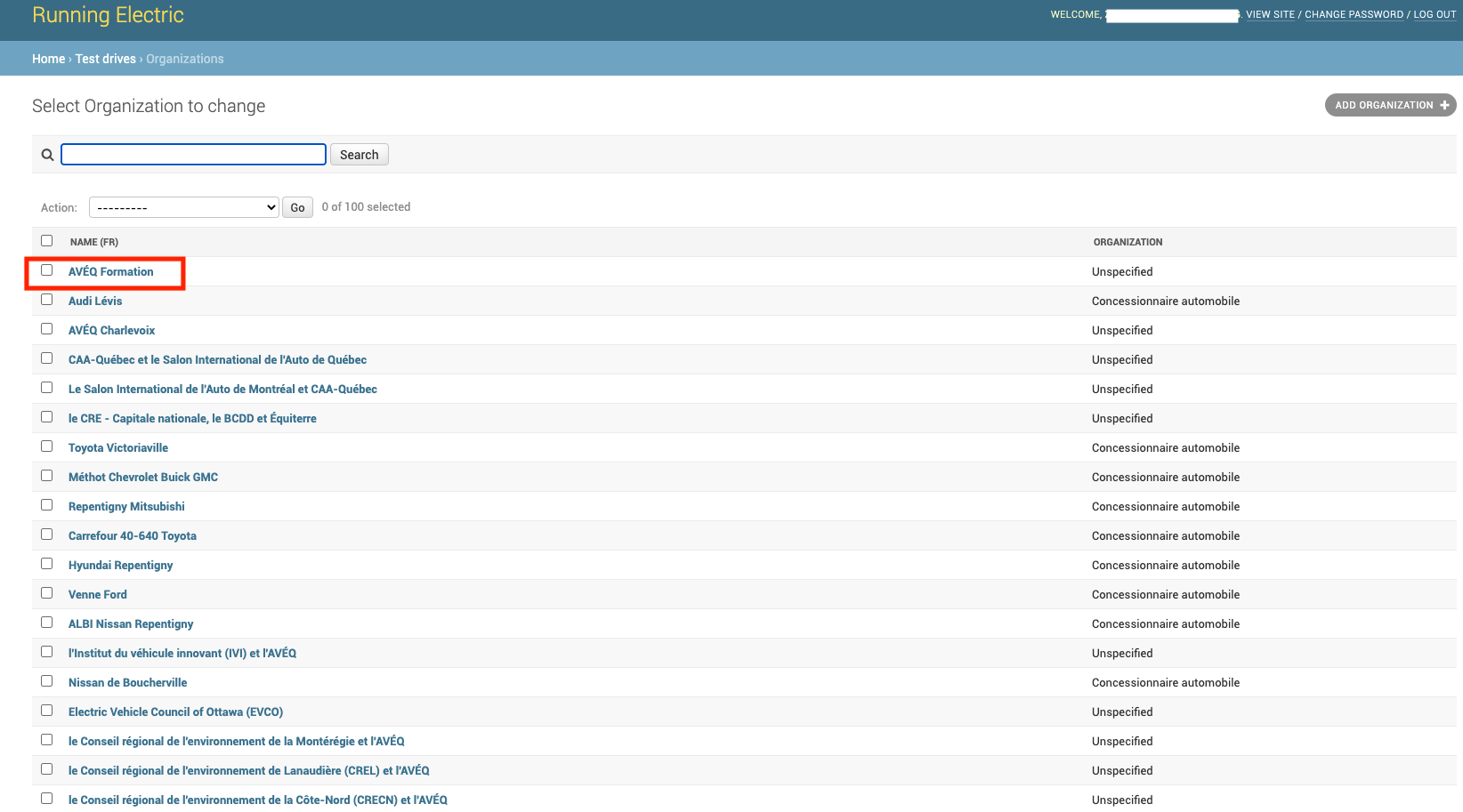The width and height of the screenshot is (1463, 812).
Task: Check the ALBI Nissan Repentigny checkbox
Action: pos(47,623)
